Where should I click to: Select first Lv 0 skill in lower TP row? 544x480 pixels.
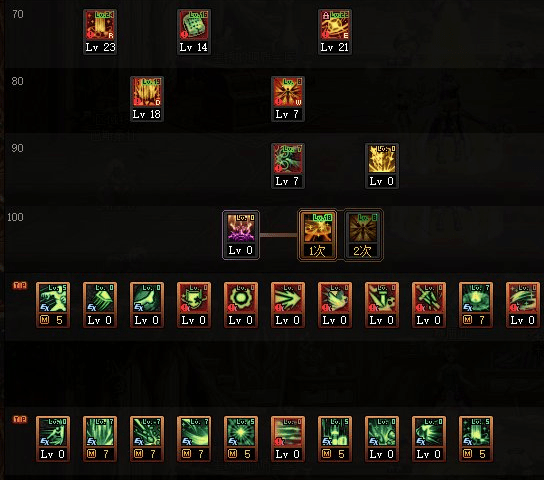[53, 439]
